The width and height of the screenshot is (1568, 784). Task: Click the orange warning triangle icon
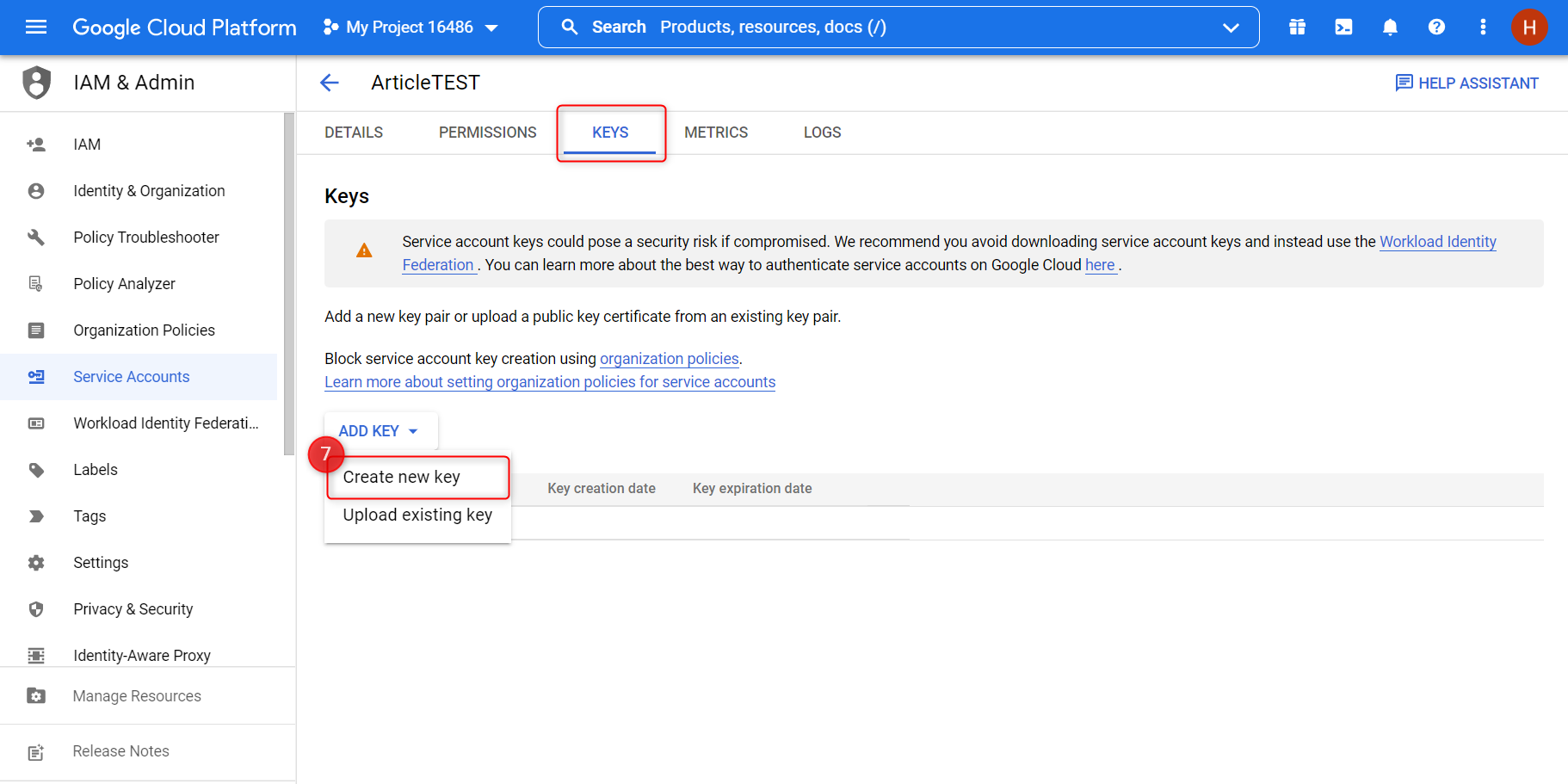[x=364, y=250]
